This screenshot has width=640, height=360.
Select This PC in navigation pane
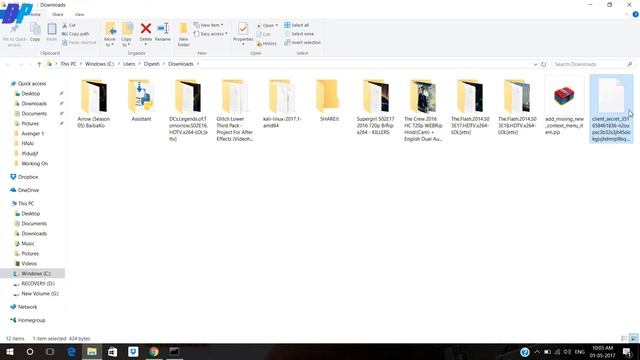point(26,203)
